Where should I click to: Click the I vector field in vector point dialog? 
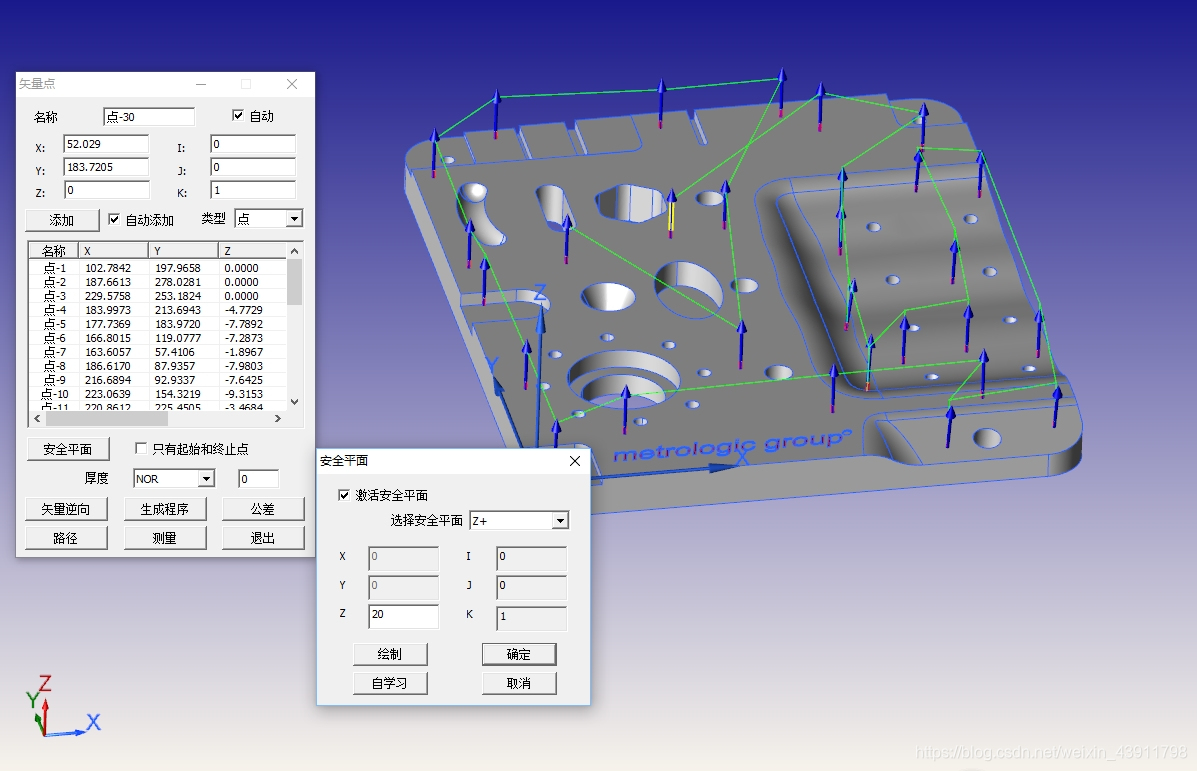click(253, 144)
